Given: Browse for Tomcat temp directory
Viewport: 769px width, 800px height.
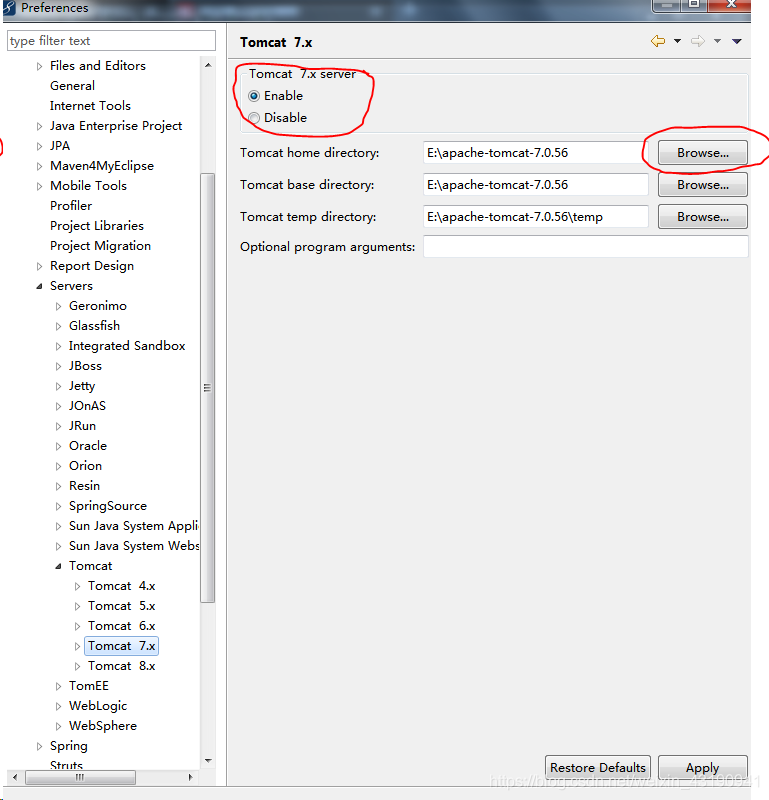Looking at the screenshot, I should [703, 217].
